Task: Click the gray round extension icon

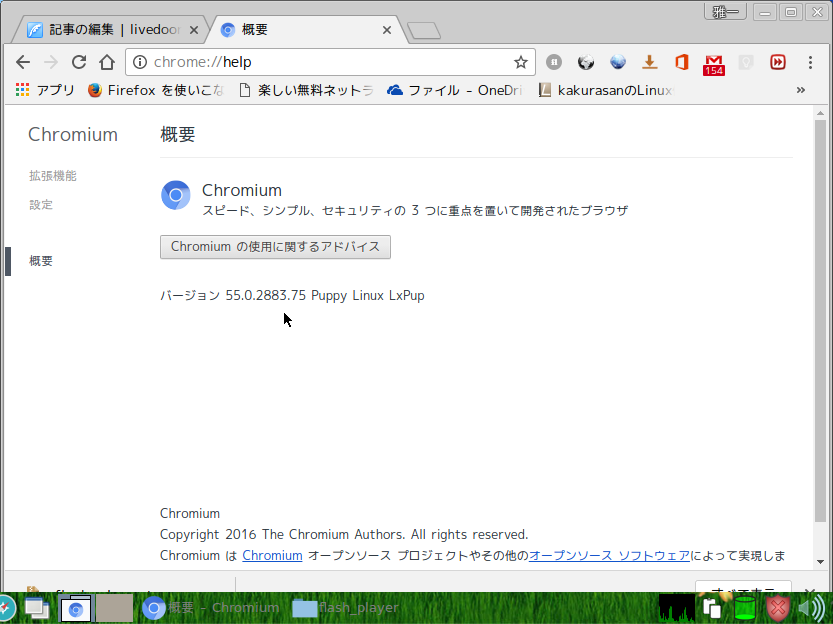Action: coord(554,62)
